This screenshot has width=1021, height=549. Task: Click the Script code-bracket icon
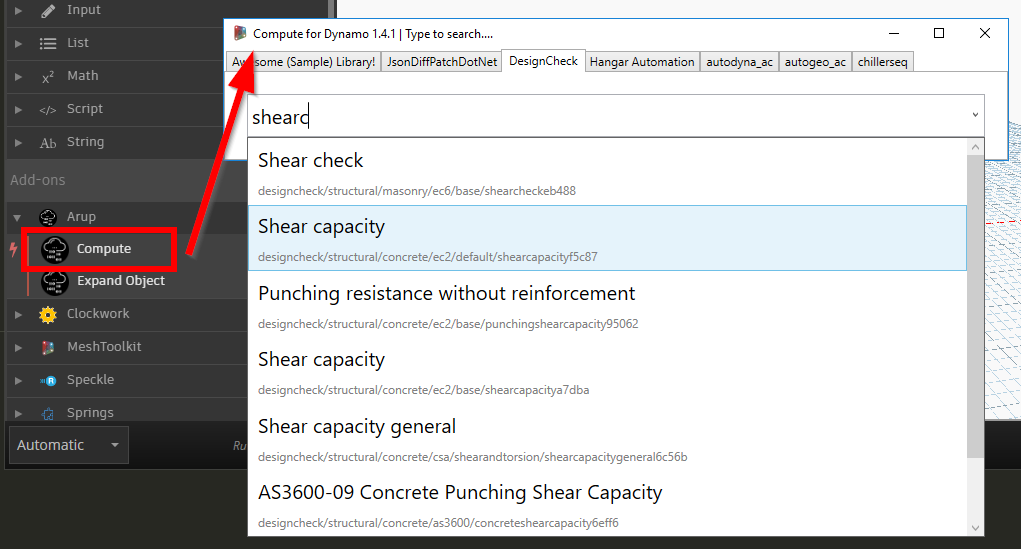(x=48, y=110)
